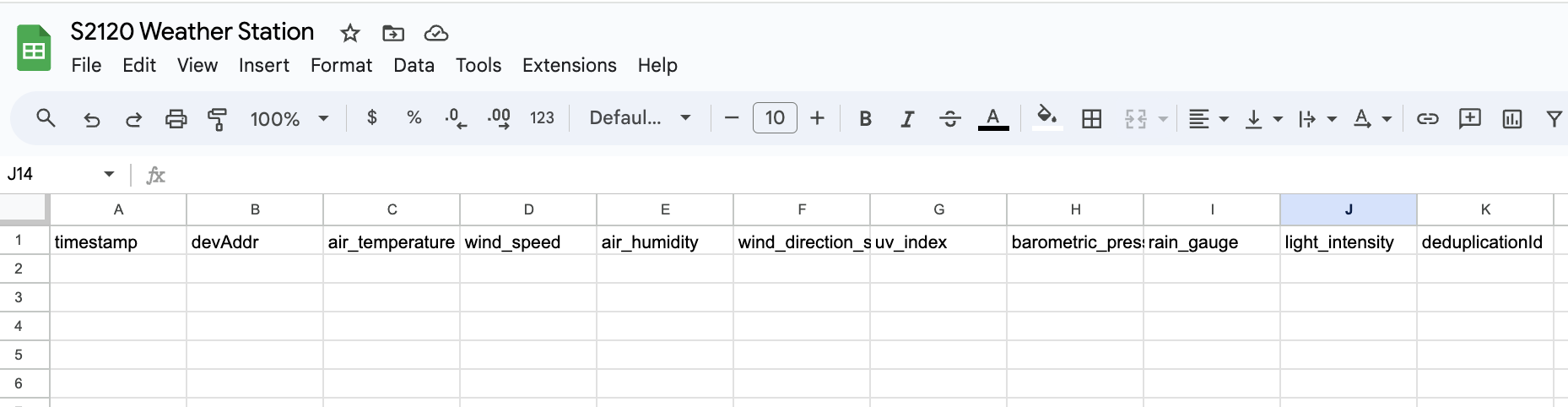This screenshot has width=1568, height=407.
Task: Select the timestamp cell
Action: pos(118,241)
